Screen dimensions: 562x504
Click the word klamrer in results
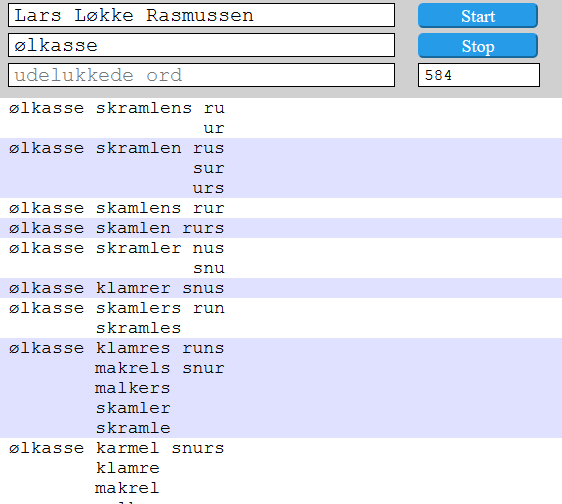tap(133, 289)
